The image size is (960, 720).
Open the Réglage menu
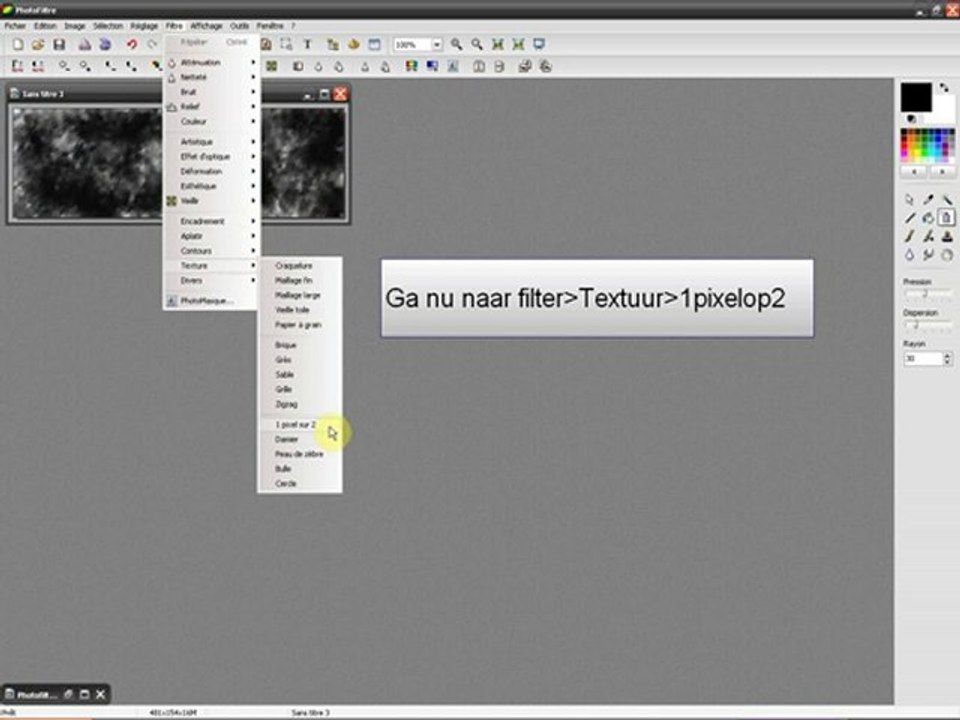[144, 26]
